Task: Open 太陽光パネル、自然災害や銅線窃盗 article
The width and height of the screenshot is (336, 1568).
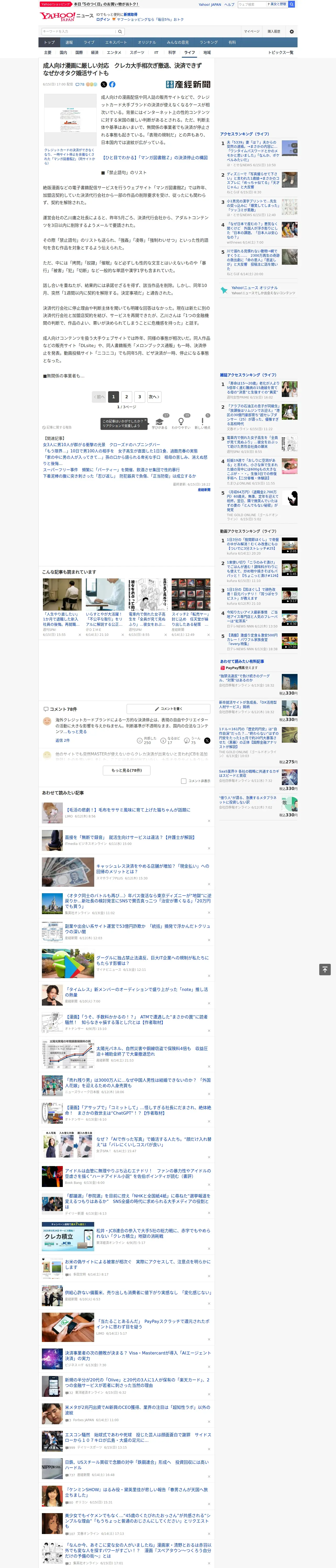Action: (153, 1051)
